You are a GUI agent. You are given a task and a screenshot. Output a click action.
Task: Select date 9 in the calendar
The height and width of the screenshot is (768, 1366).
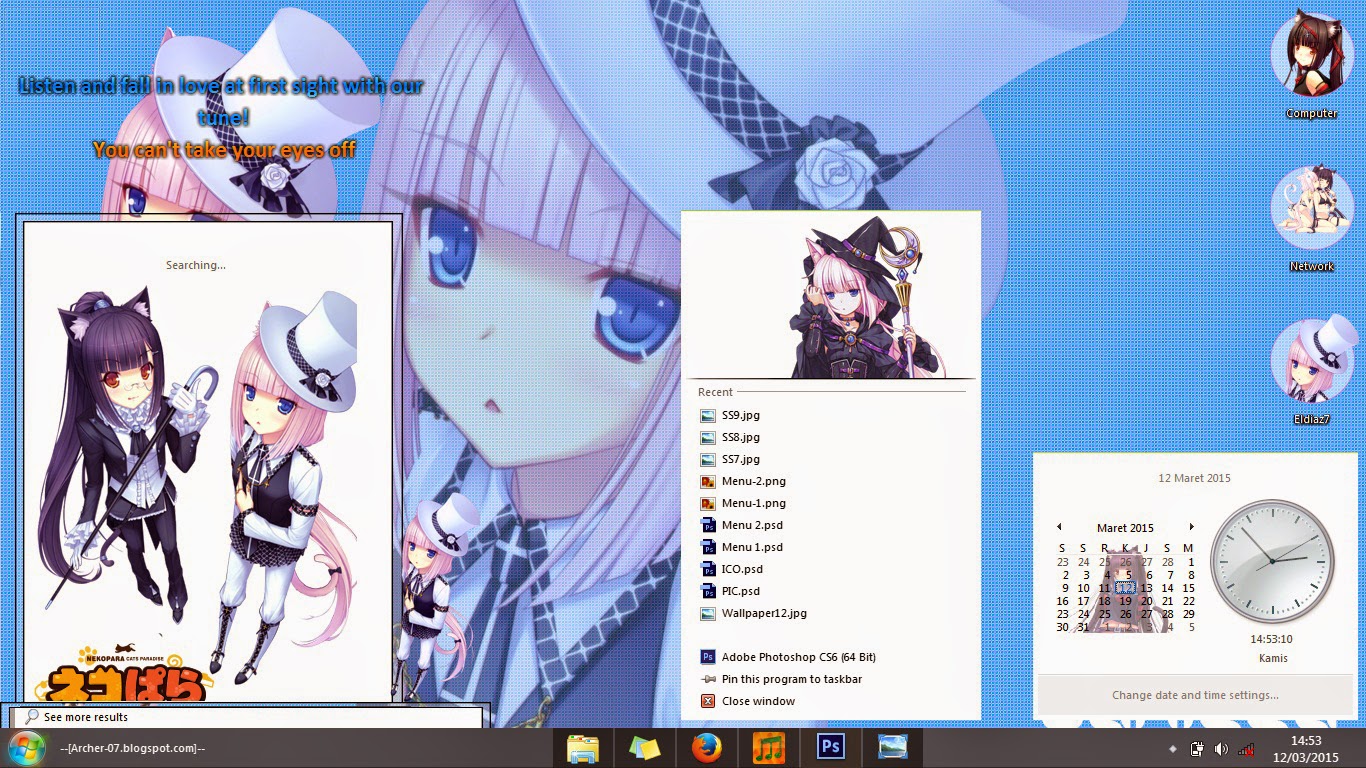1065,588
